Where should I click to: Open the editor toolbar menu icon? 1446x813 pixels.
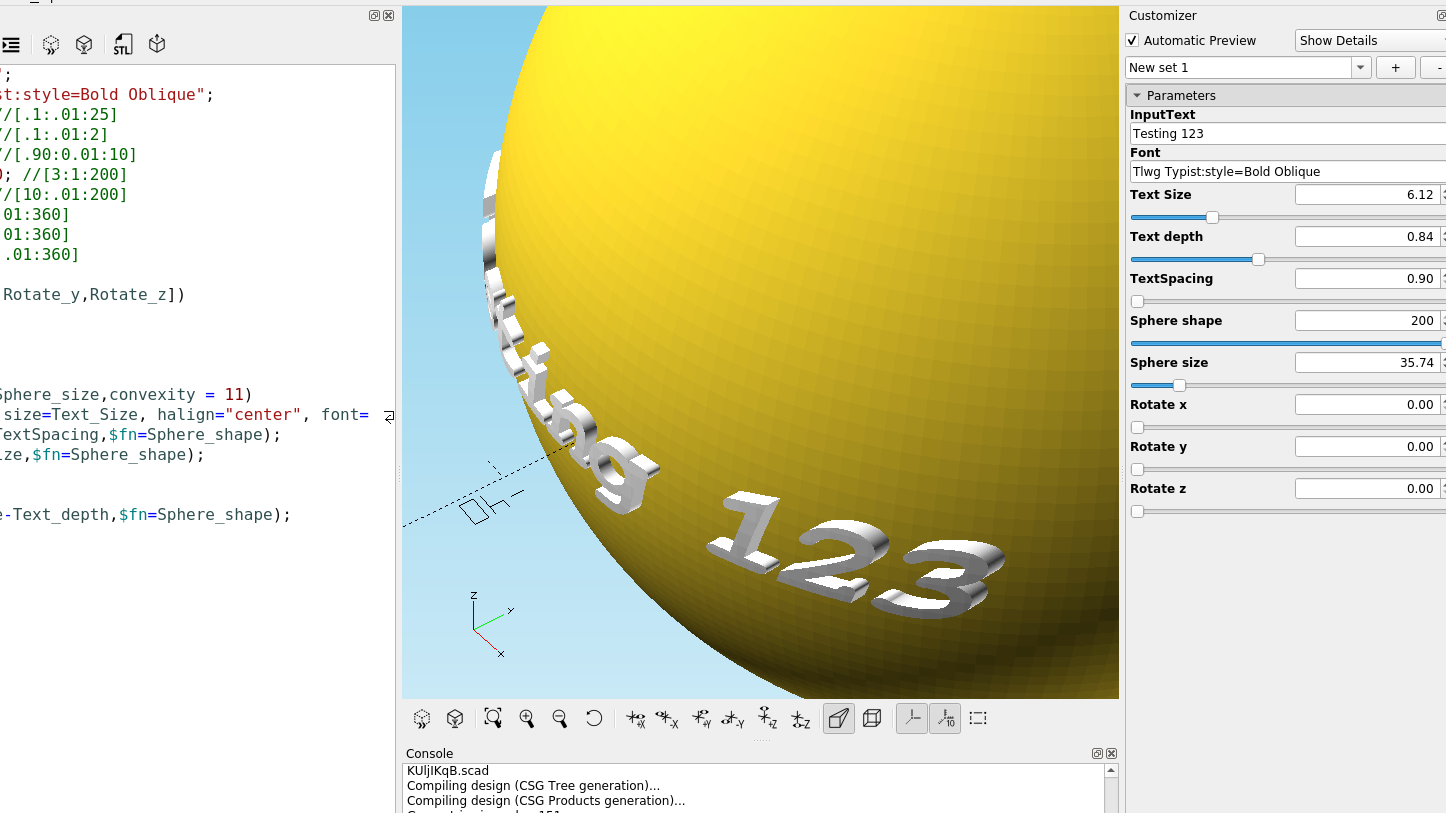(x=11, y=44)
